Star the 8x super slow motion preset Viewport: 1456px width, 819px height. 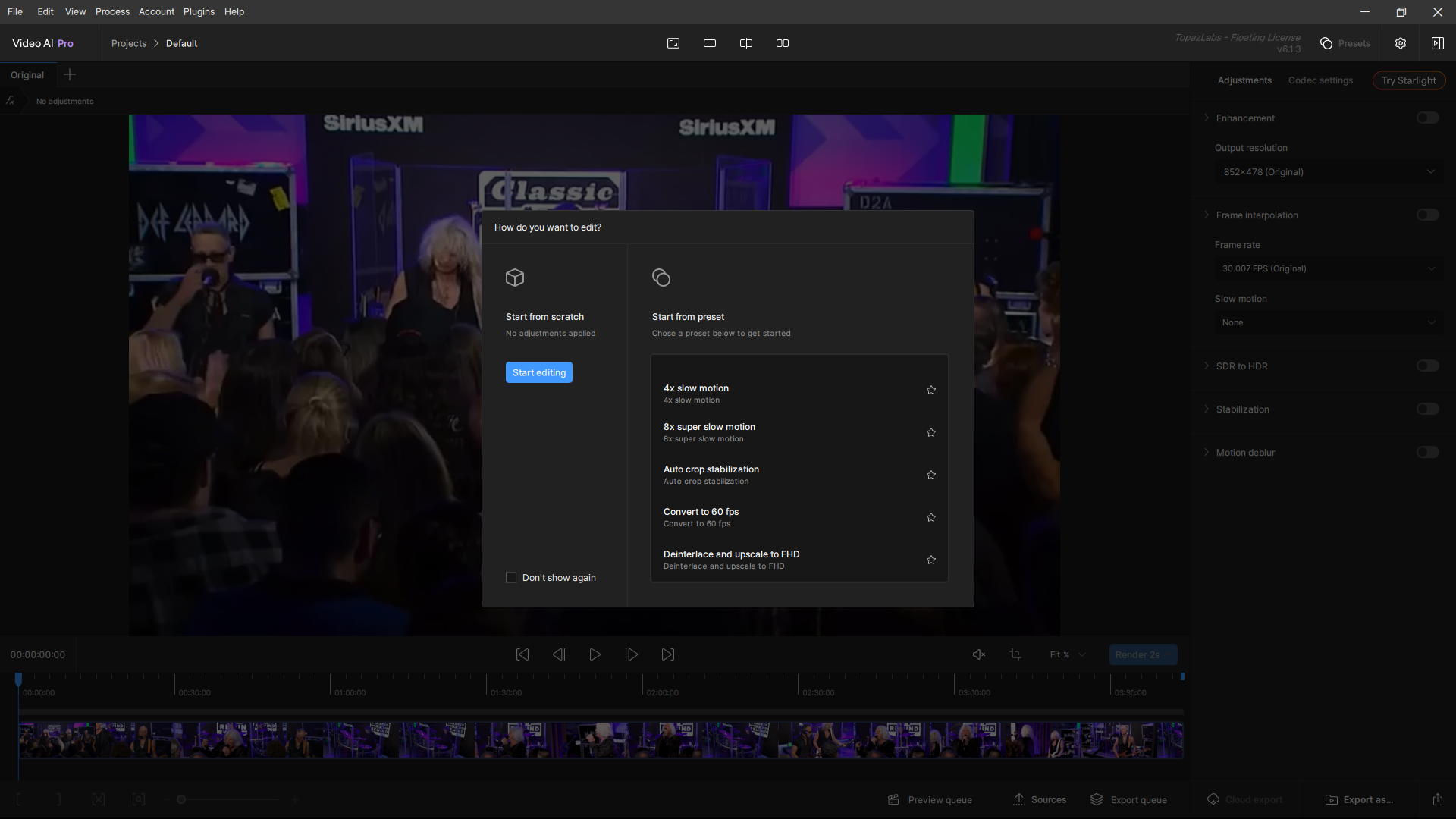pyautogui.click(x=931, y=432)
